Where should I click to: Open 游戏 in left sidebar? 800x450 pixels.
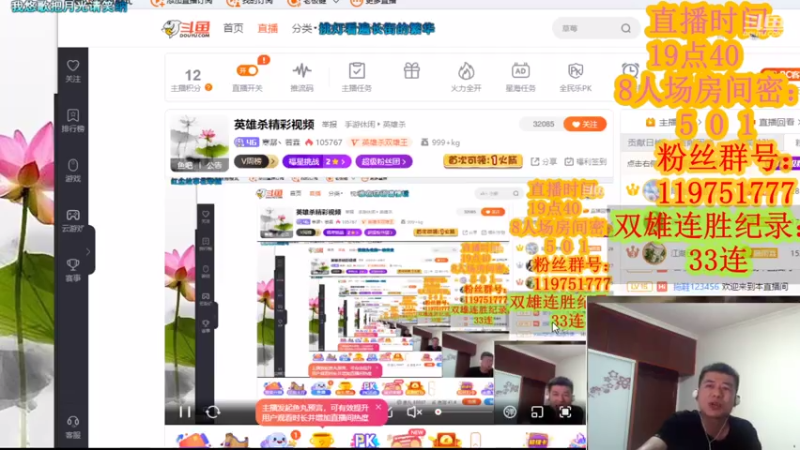click(x=73, y=170)
